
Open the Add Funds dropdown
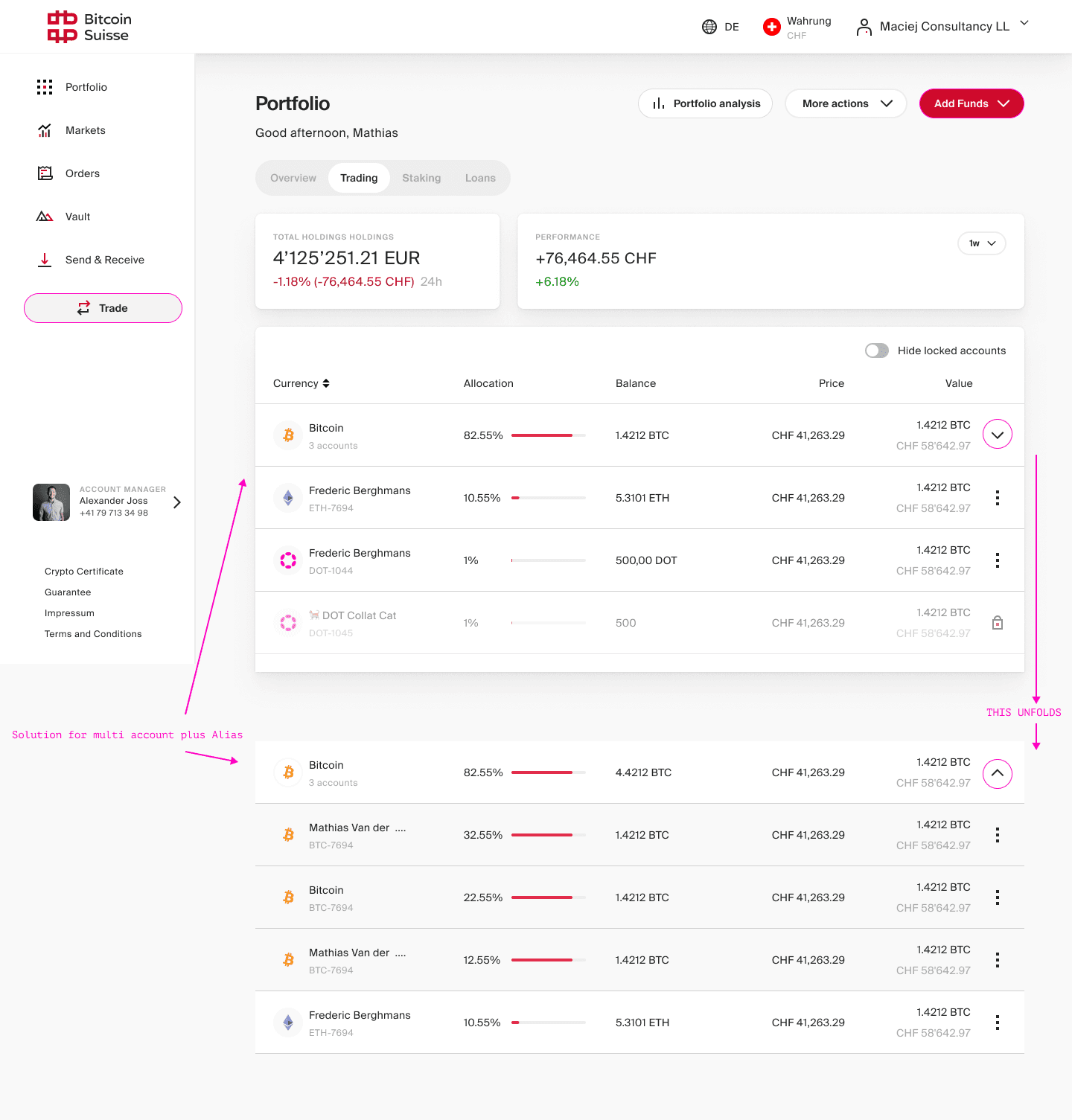971,103
